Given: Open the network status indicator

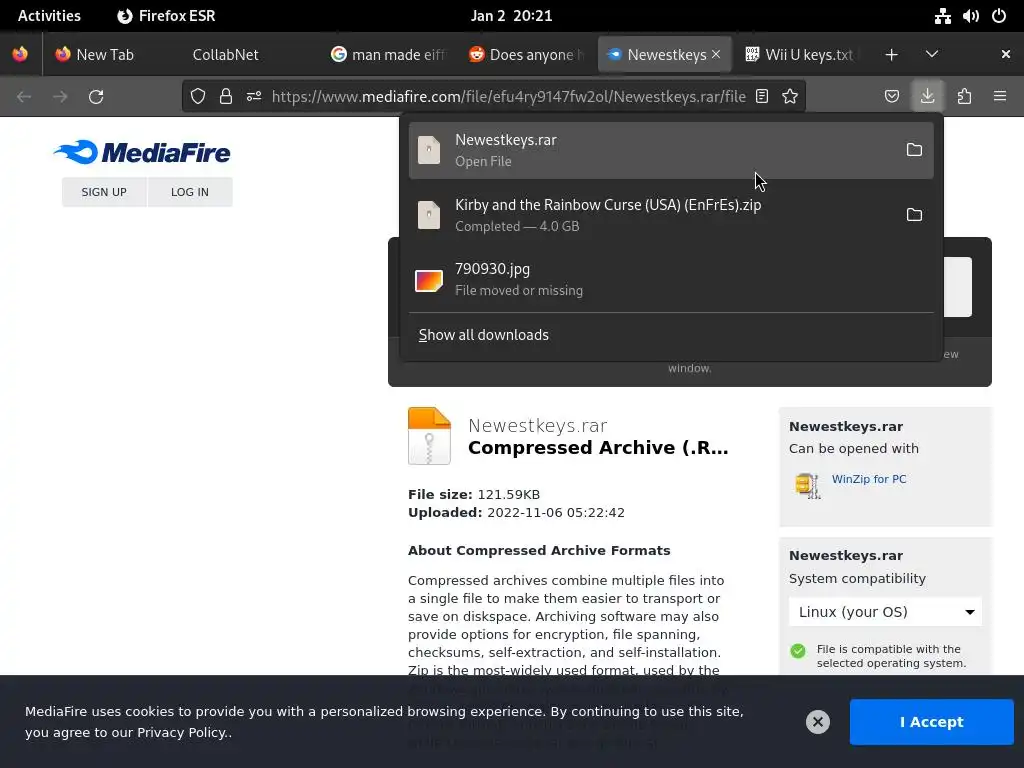Looking at the screenshot, I should click(x=942, y=16).
